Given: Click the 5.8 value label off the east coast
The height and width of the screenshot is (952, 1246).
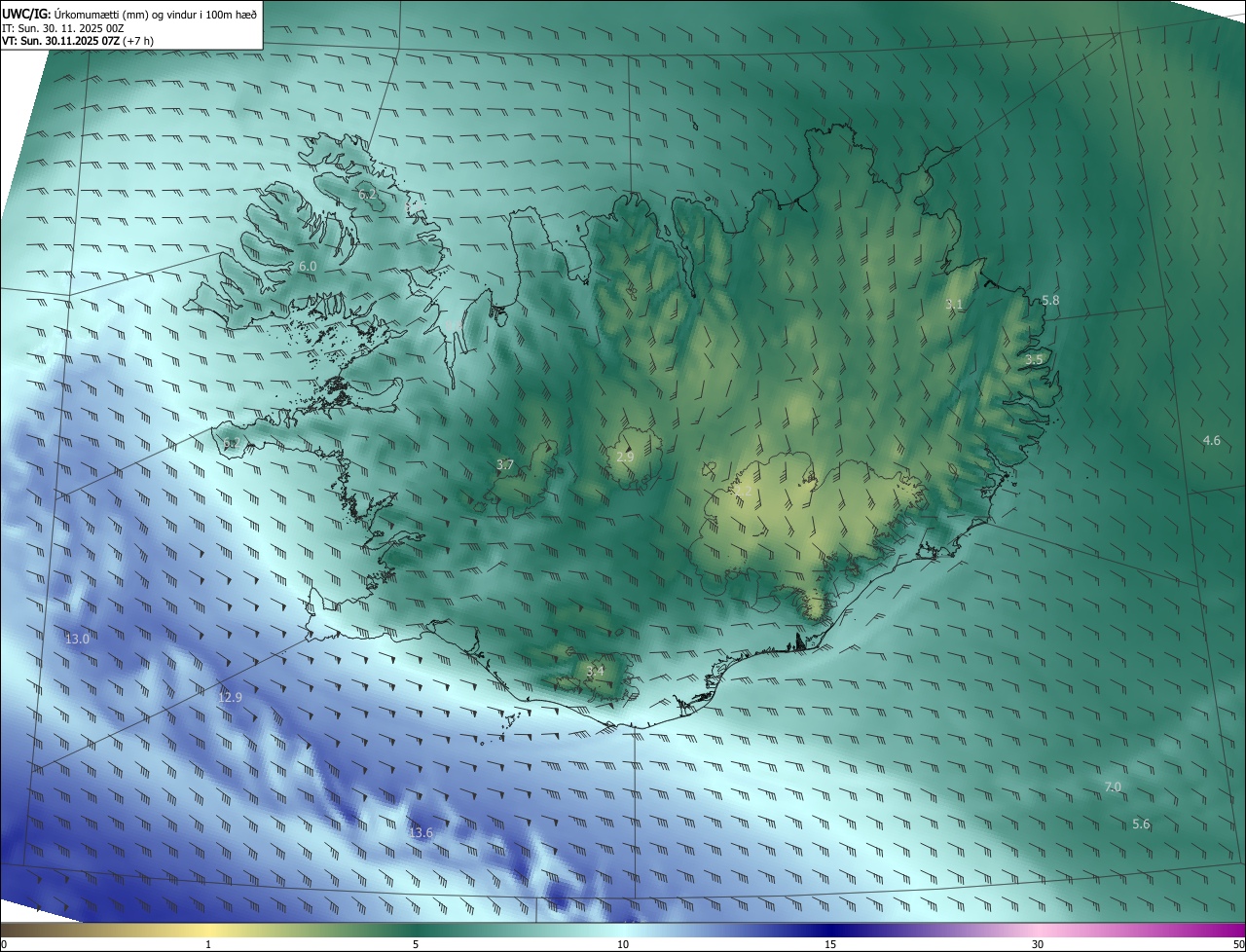Looking at the screenshot, I should point(1050,301).
